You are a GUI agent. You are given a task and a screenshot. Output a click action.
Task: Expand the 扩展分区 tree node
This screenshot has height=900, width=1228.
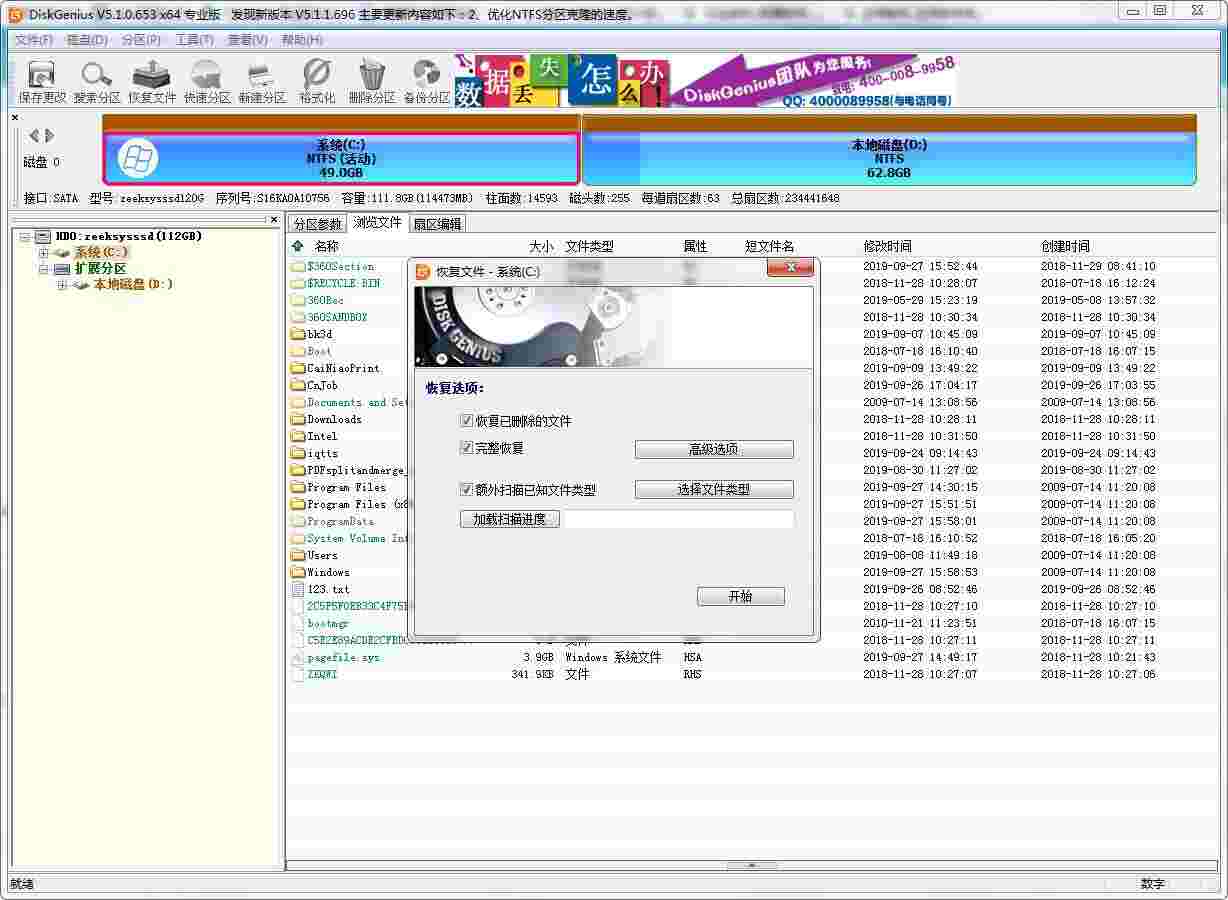[42, 268]
